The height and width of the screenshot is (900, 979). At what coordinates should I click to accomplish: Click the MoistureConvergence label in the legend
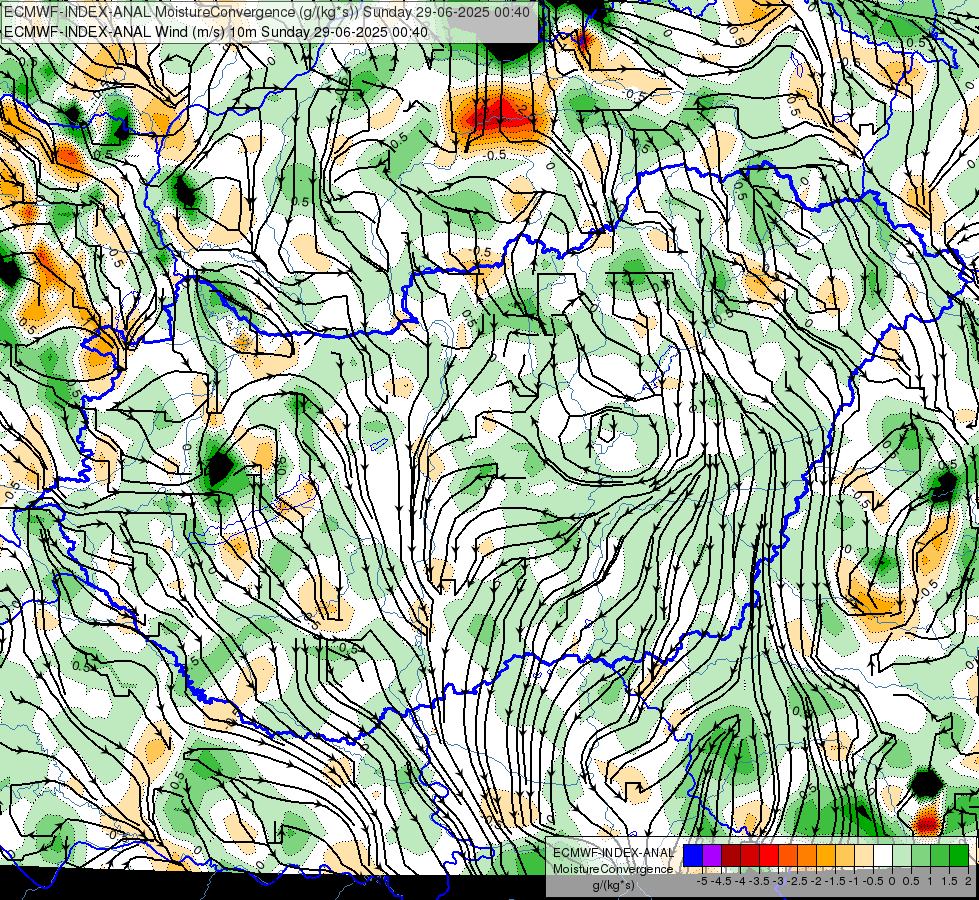(x=613, y=869)
